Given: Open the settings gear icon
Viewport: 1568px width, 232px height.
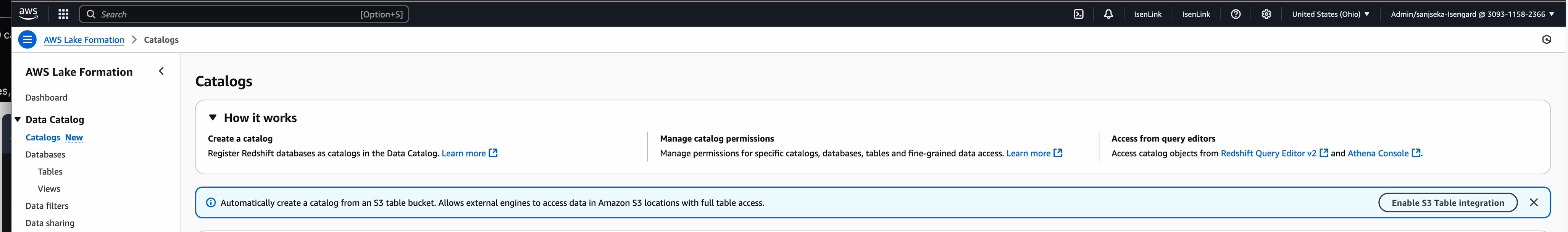Looking at the screenshot, I should pyautogui.click(x=1266, y=14).
